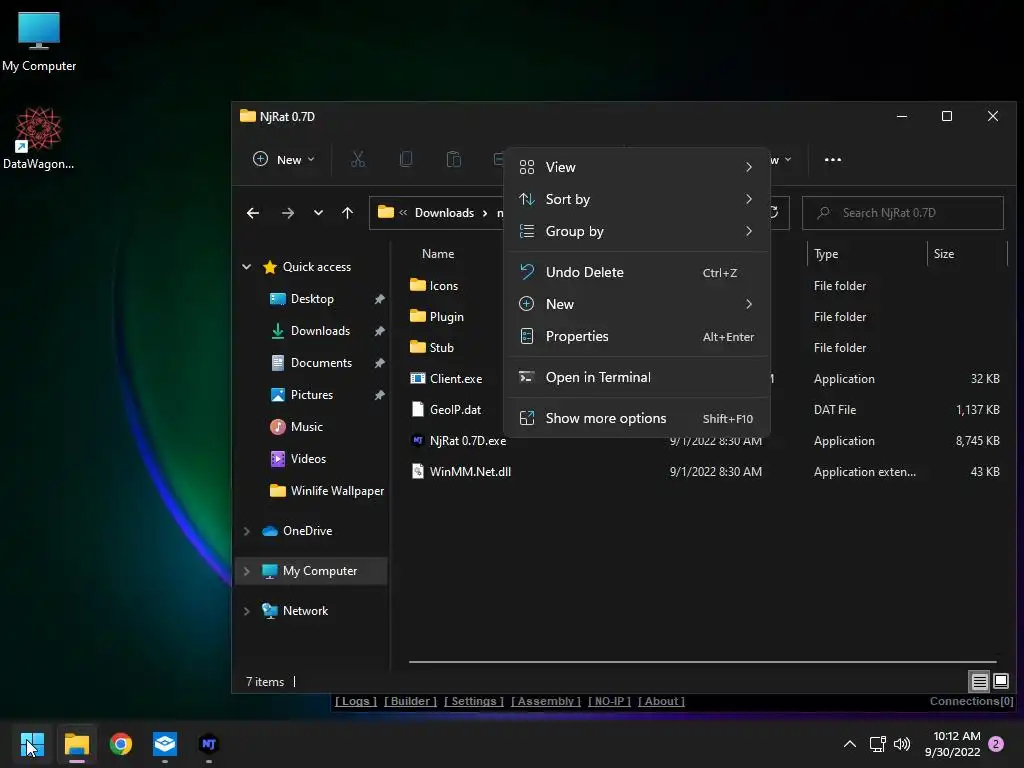Expand the OneDrive tree node
The width and height of the screenshot is (1024, 768).
[247, 531]
